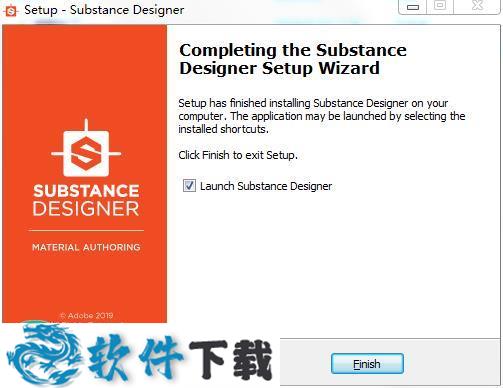Image resolution: width=503 pixels, height=388 pixels.
Task: Click the Finish button
Action: [x=367, y=364]
